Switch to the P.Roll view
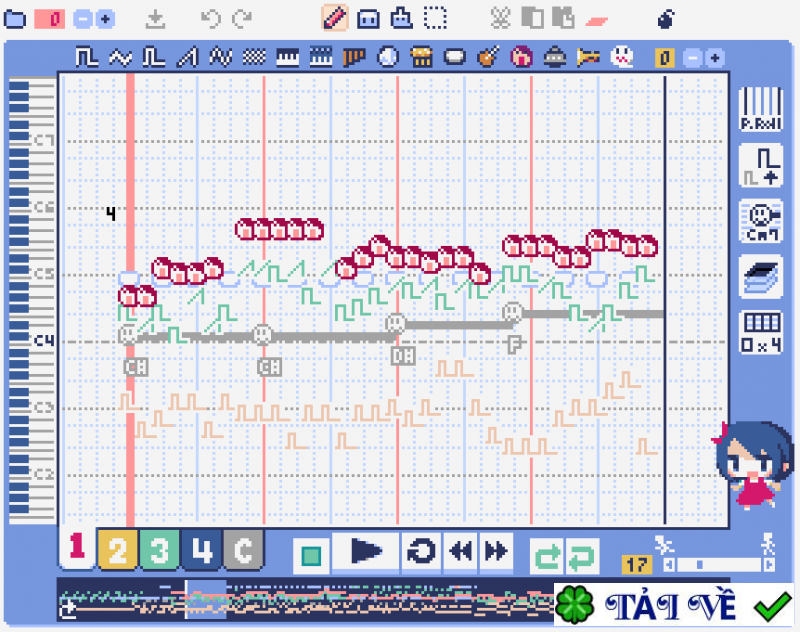The width and height of the screenshot is (800, 632). point(761,109)
